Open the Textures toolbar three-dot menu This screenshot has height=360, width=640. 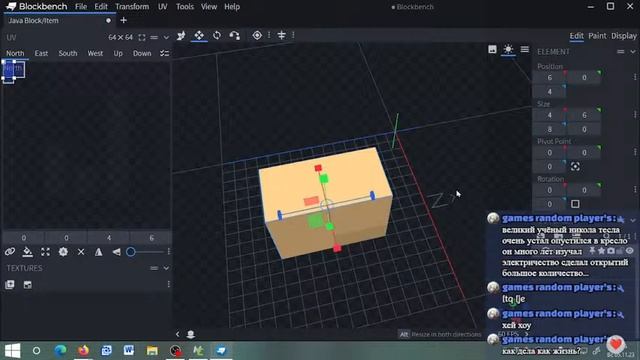(169, 284)
